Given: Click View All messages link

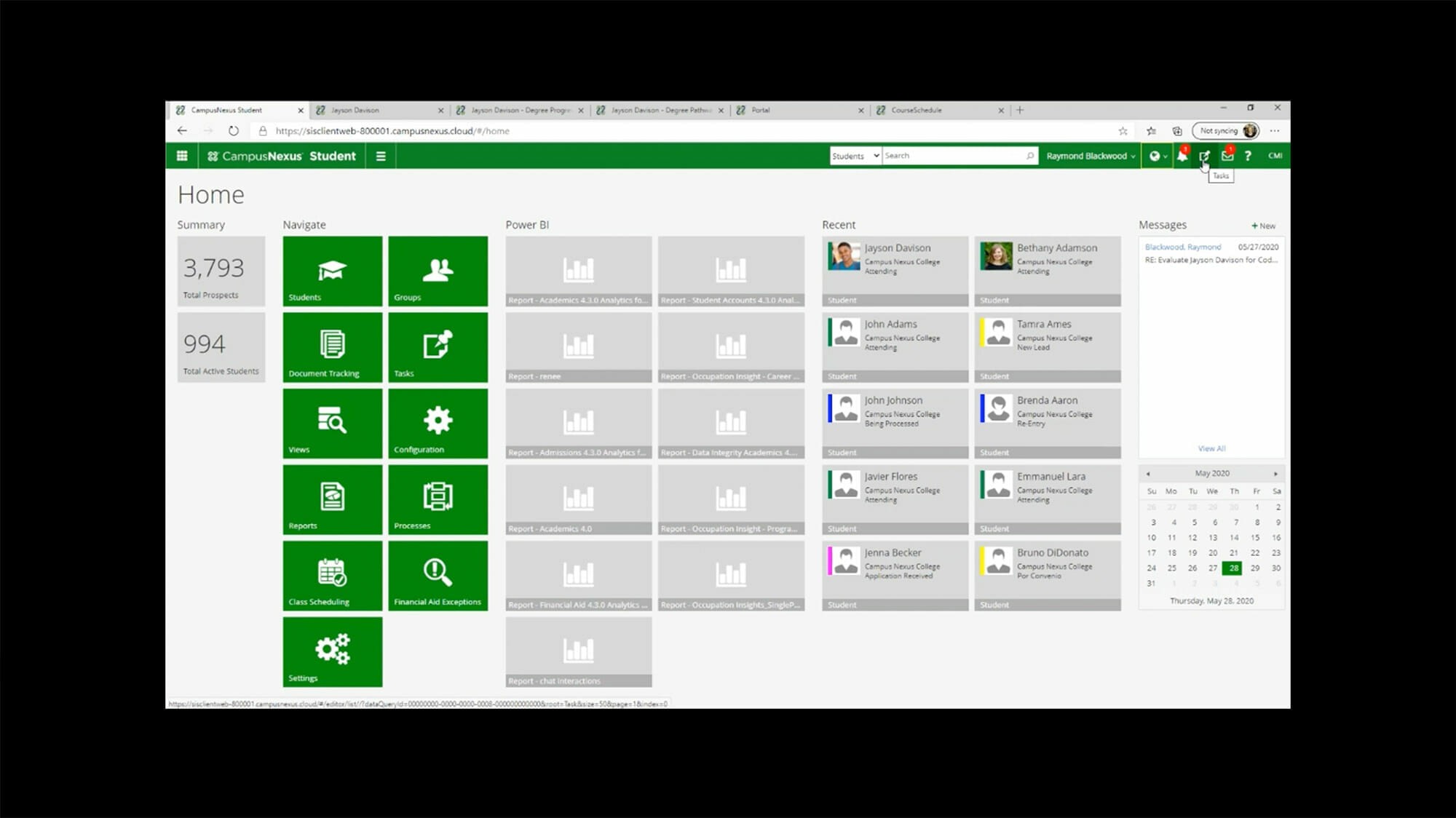Looking at the screenshot, I should point(1211,448).
